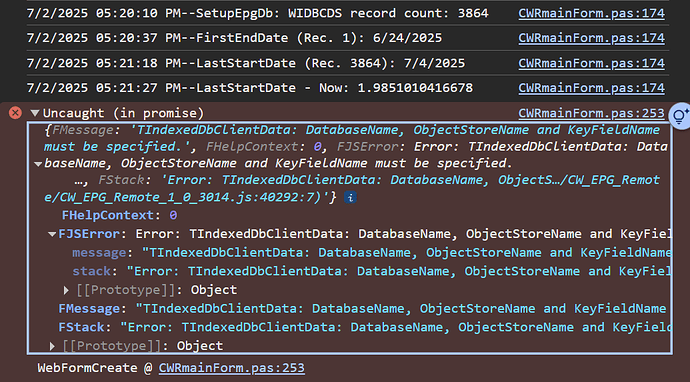Viewport: 690px width, 382px height.
Task: Open source link for FirstEndDate log line
Action: [x=591, y=38]
